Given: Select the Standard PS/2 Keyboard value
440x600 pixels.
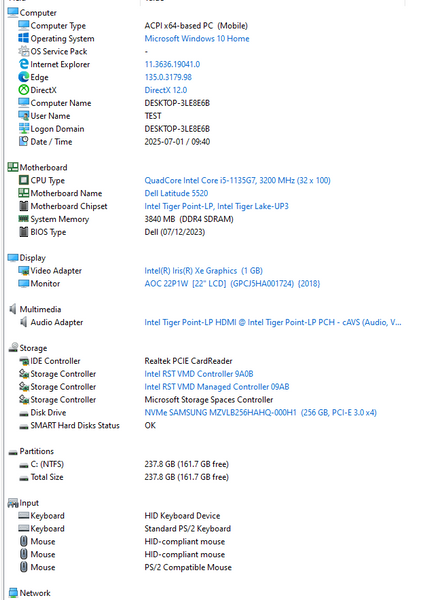Looking at the screenshot, I should click(187, 528).
